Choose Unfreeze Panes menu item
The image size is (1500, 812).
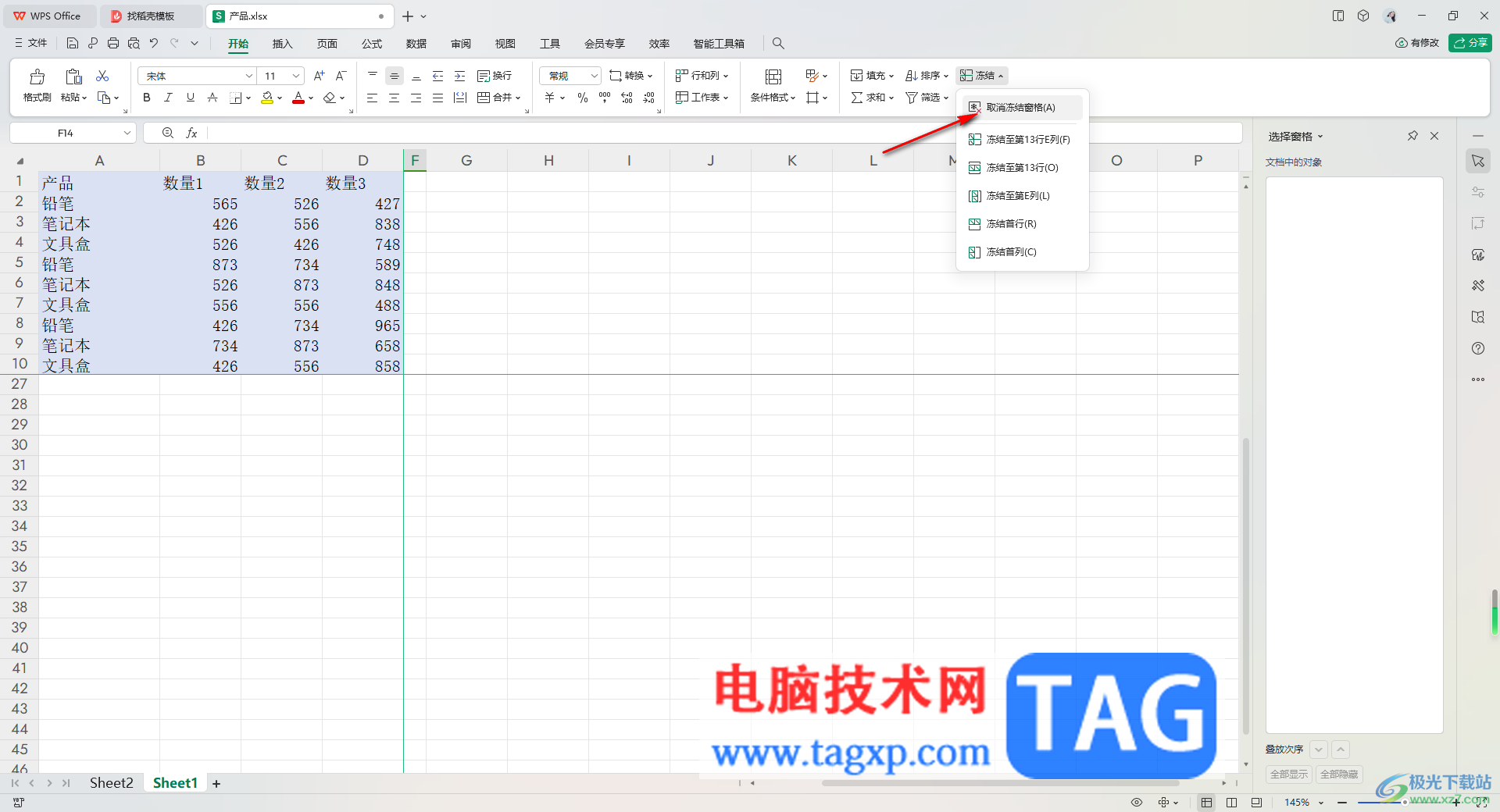coord(1023,108)
